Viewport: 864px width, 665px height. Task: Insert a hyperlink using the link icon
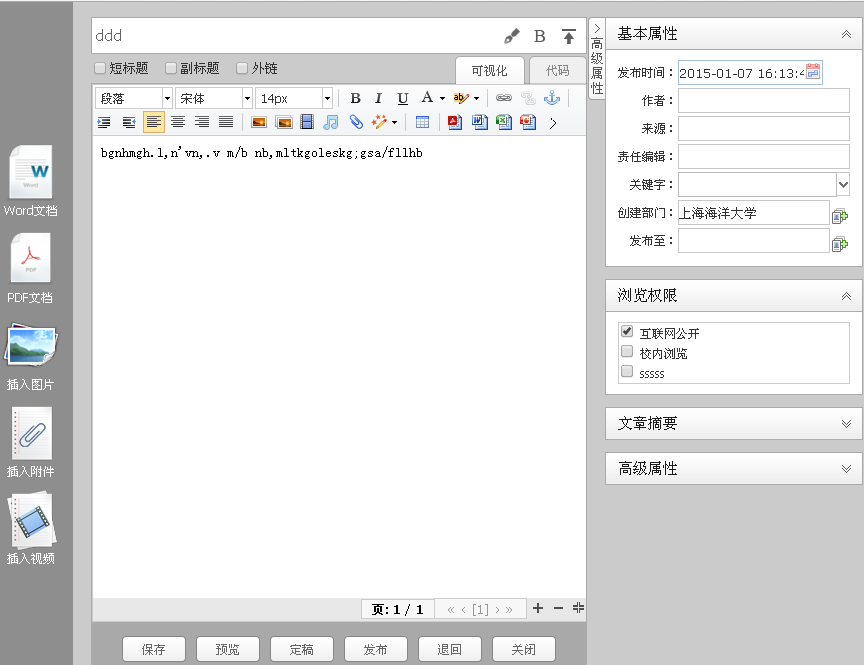[x=504, y=98]
